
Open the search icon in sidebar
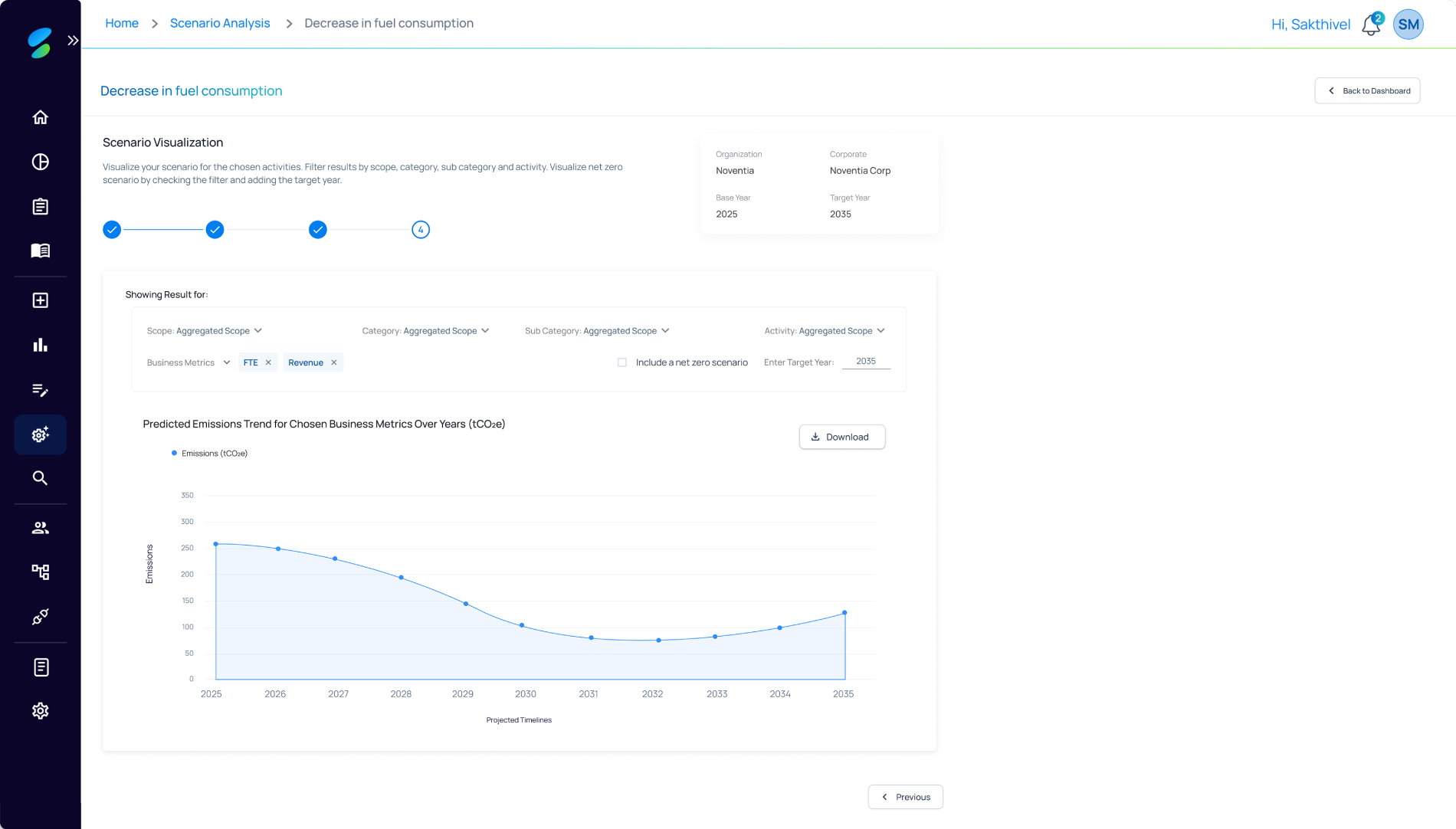(41, 478)
